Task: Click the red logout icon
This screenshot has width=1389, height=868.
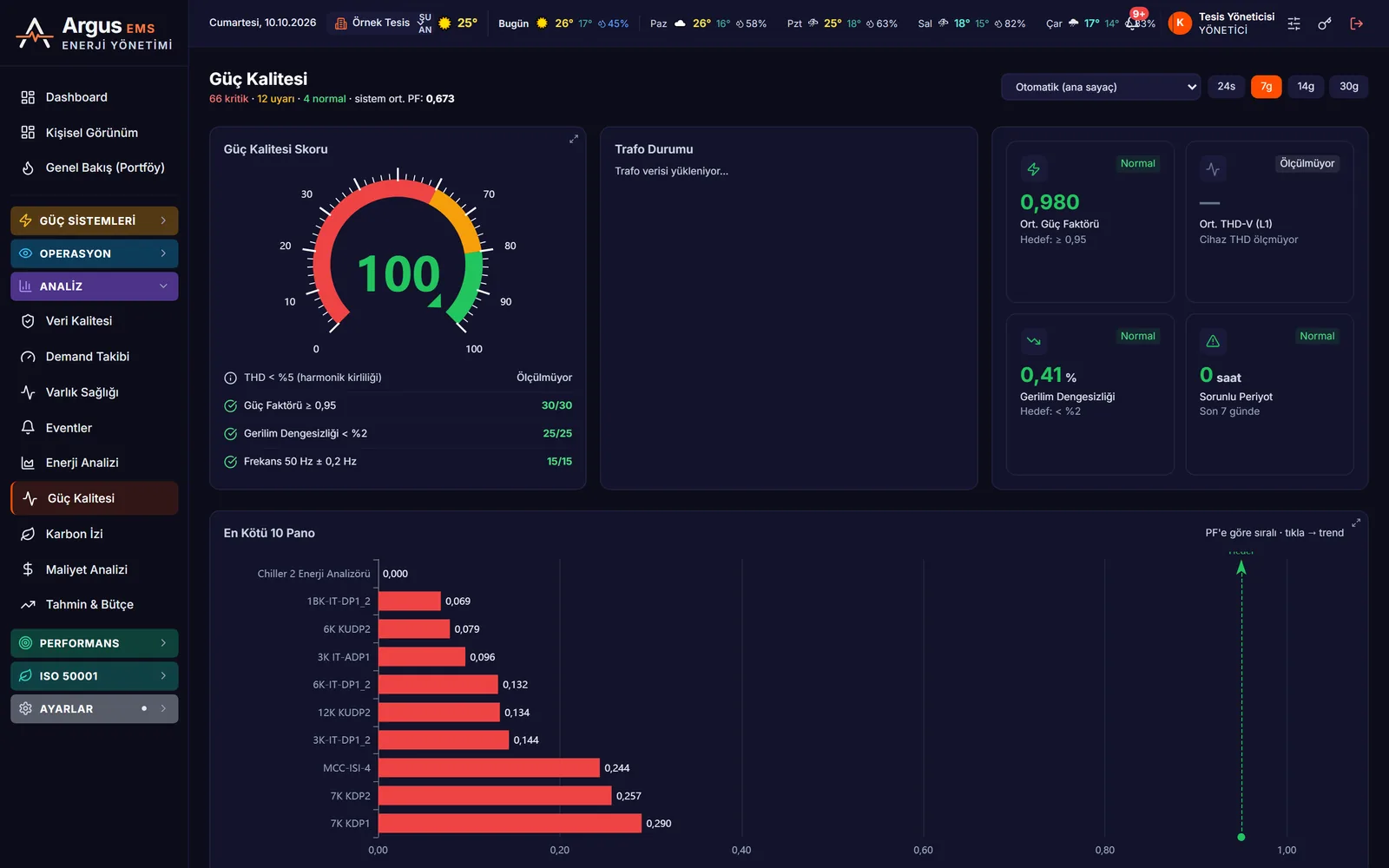Action: [1356, 23]
